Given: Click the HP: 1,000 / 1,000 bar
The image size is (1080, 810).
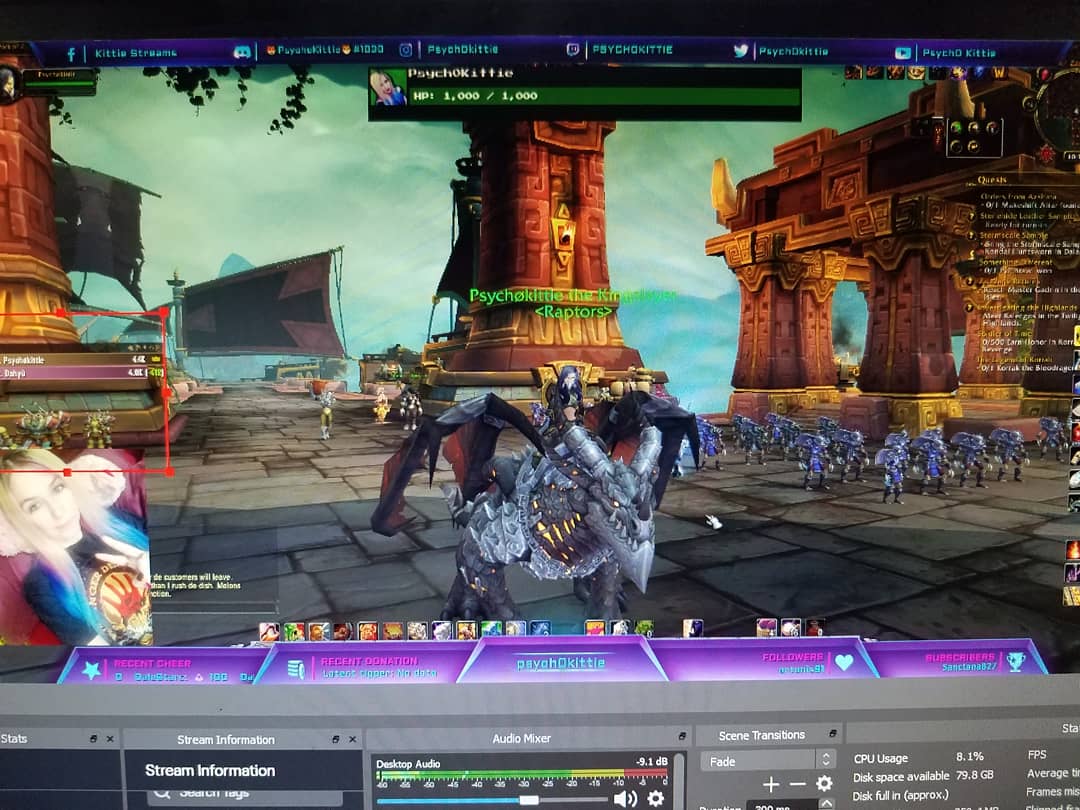Looking at the screenshot, I should coord(603,96).
